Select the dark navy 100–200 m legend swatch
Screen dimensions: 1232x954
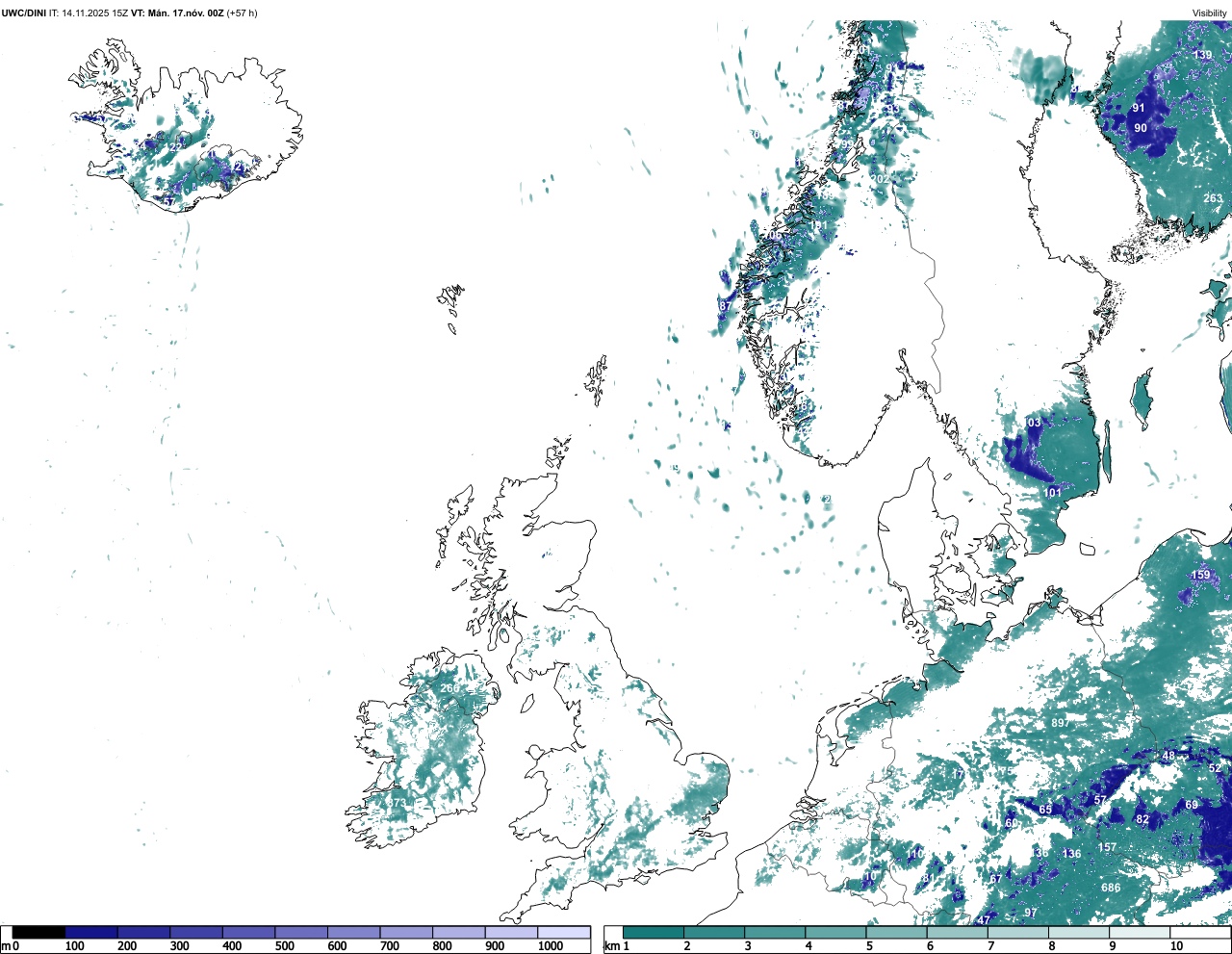pos(91,932)
